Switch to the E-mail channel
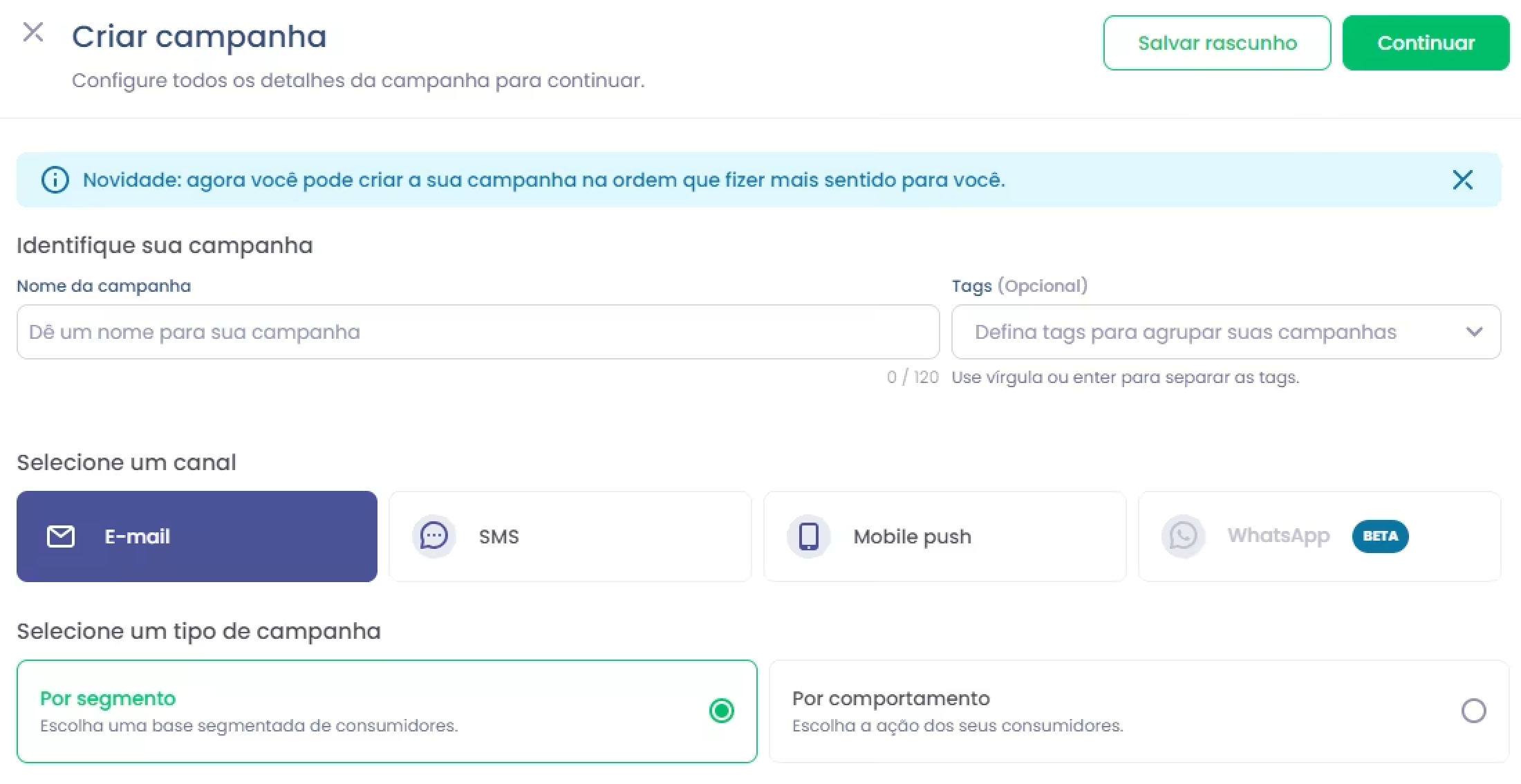Viewport: 1521px width, 784px height. (x=197, y=536)
